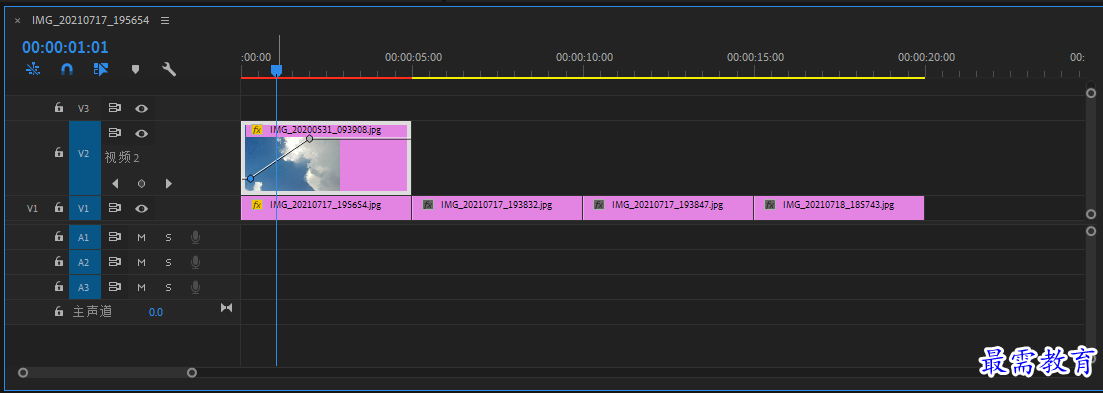Click the fx badge on IMG_20210717_193832.jpg
The height and width of the screenshot is (393, 1103).
[x=428, y=205]
